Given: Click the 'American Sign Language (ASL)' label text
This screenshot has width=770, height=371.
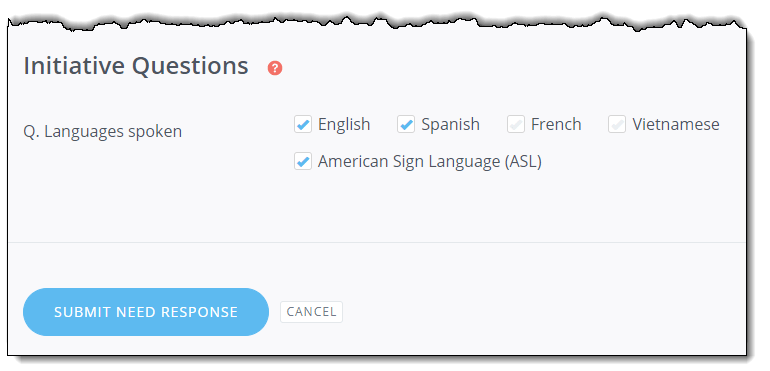Looking at the screenshot, I should pos(430,161).
